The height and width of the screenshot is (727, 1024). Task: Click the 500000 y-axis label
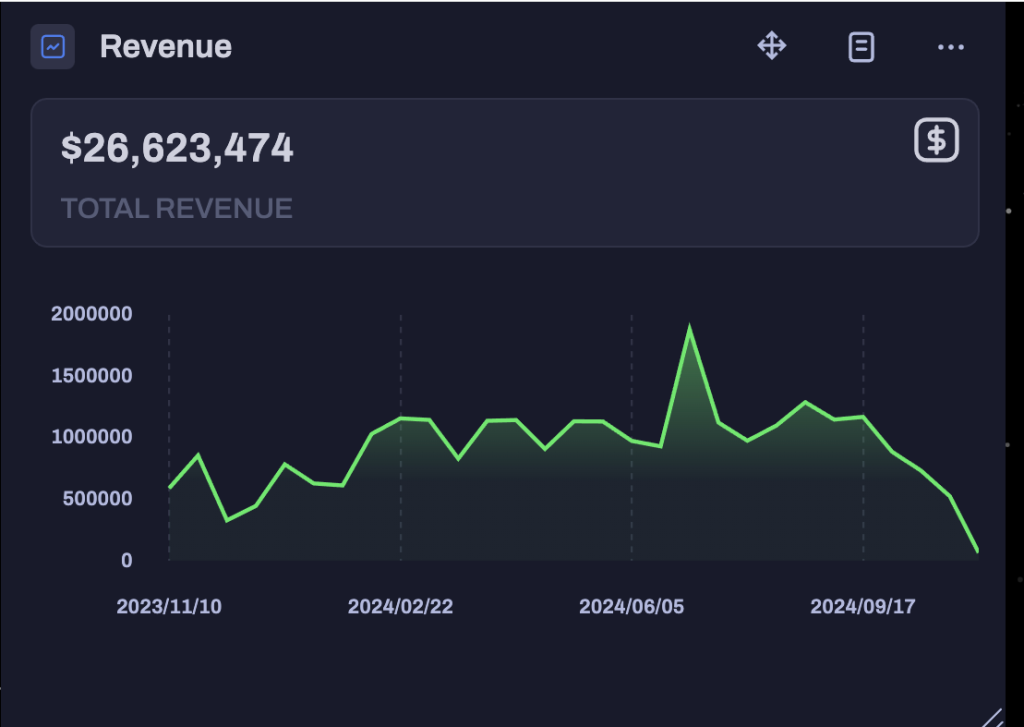(98, 499)
